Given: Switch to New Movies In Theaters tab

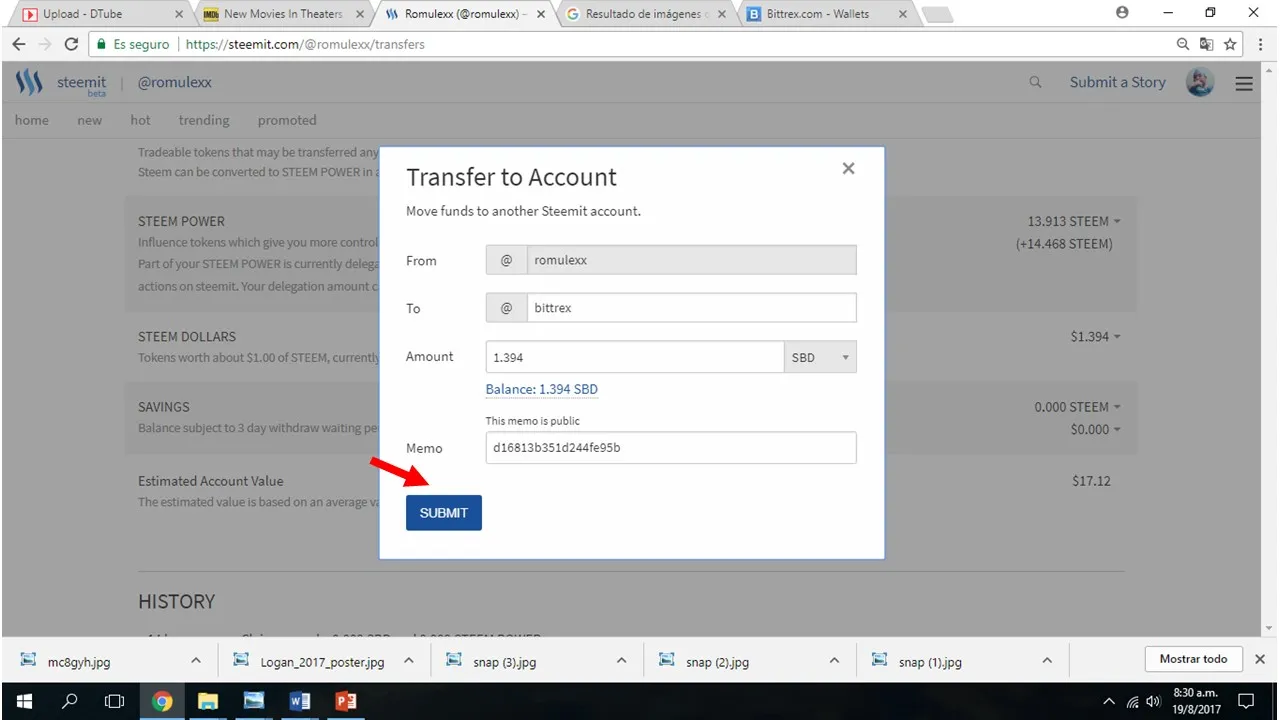Looking at the screenshot, I should (x=282, y=14).
